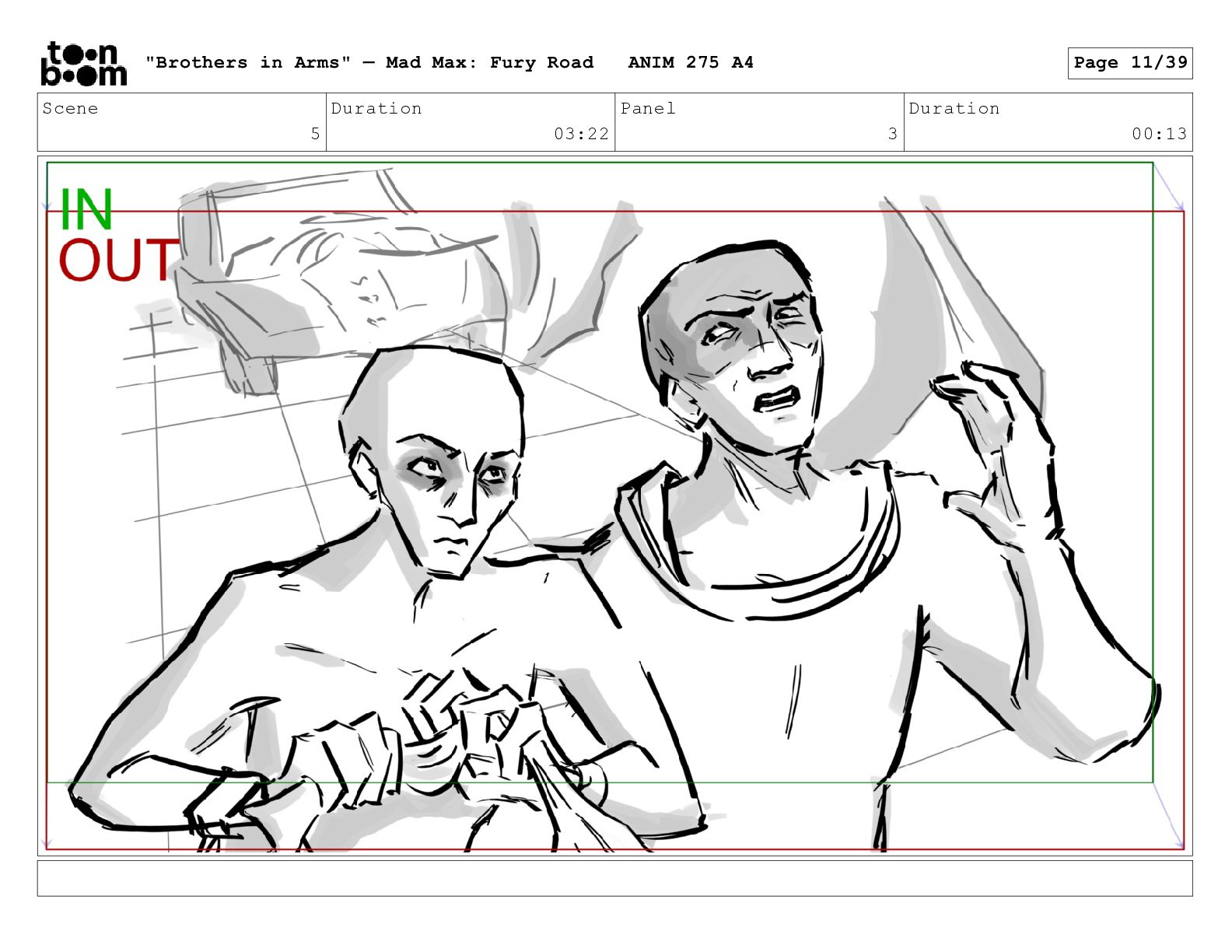Click the Page 11/39 box
The height and width of the screenshot is (952, 1232).
coord(1130,63)
